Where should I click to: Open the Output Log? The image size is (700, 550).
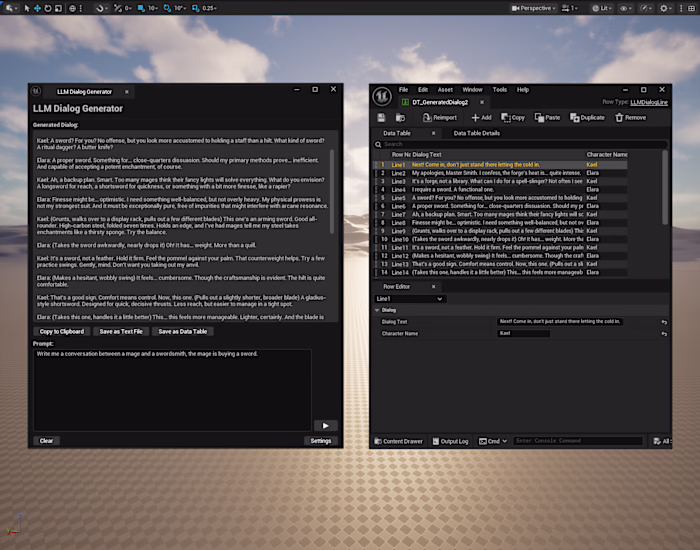tap(450, 441)
